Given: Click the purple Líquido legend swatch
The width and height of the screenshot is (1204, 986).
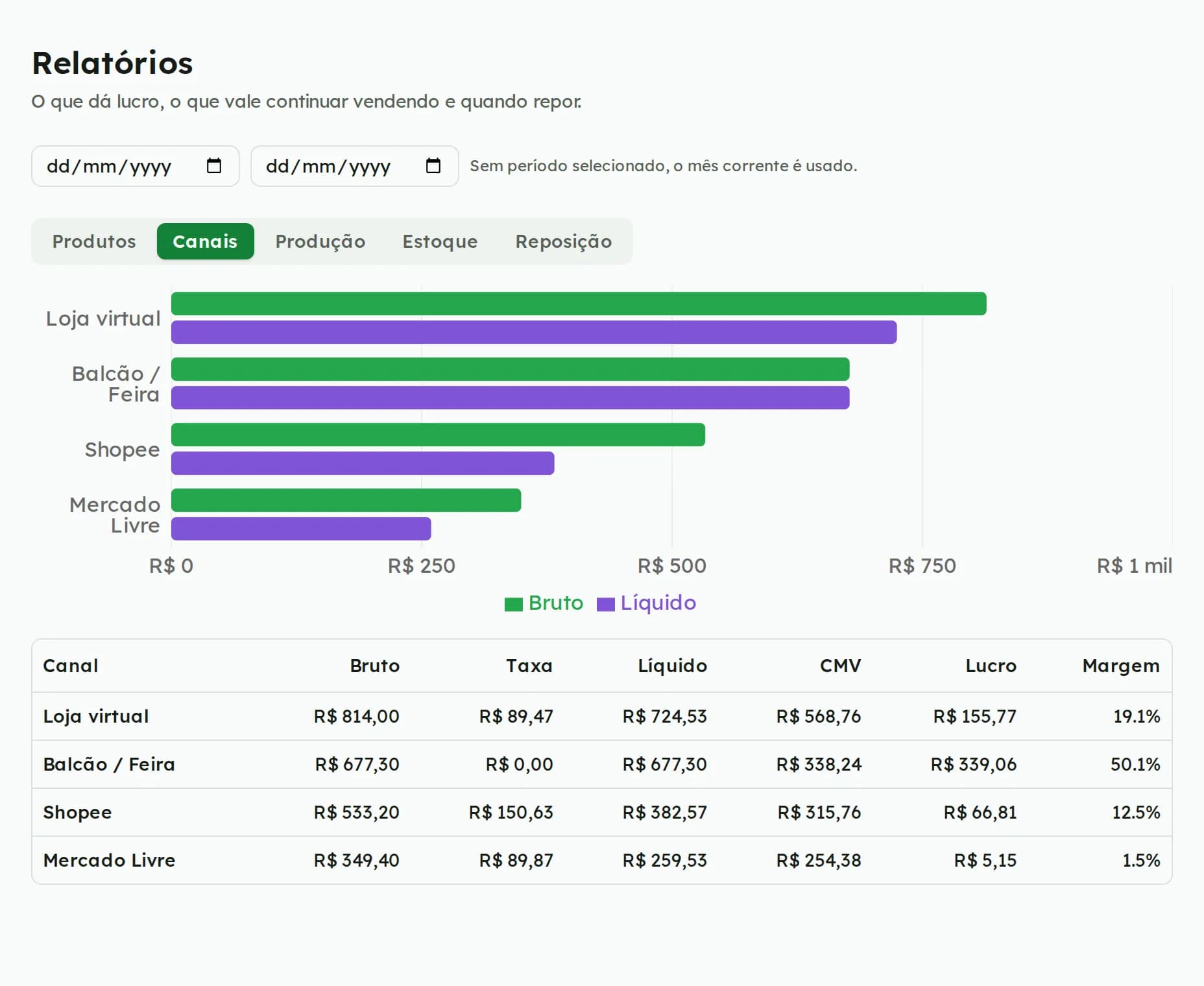Looking at the screenshot, I should point(606,605).
